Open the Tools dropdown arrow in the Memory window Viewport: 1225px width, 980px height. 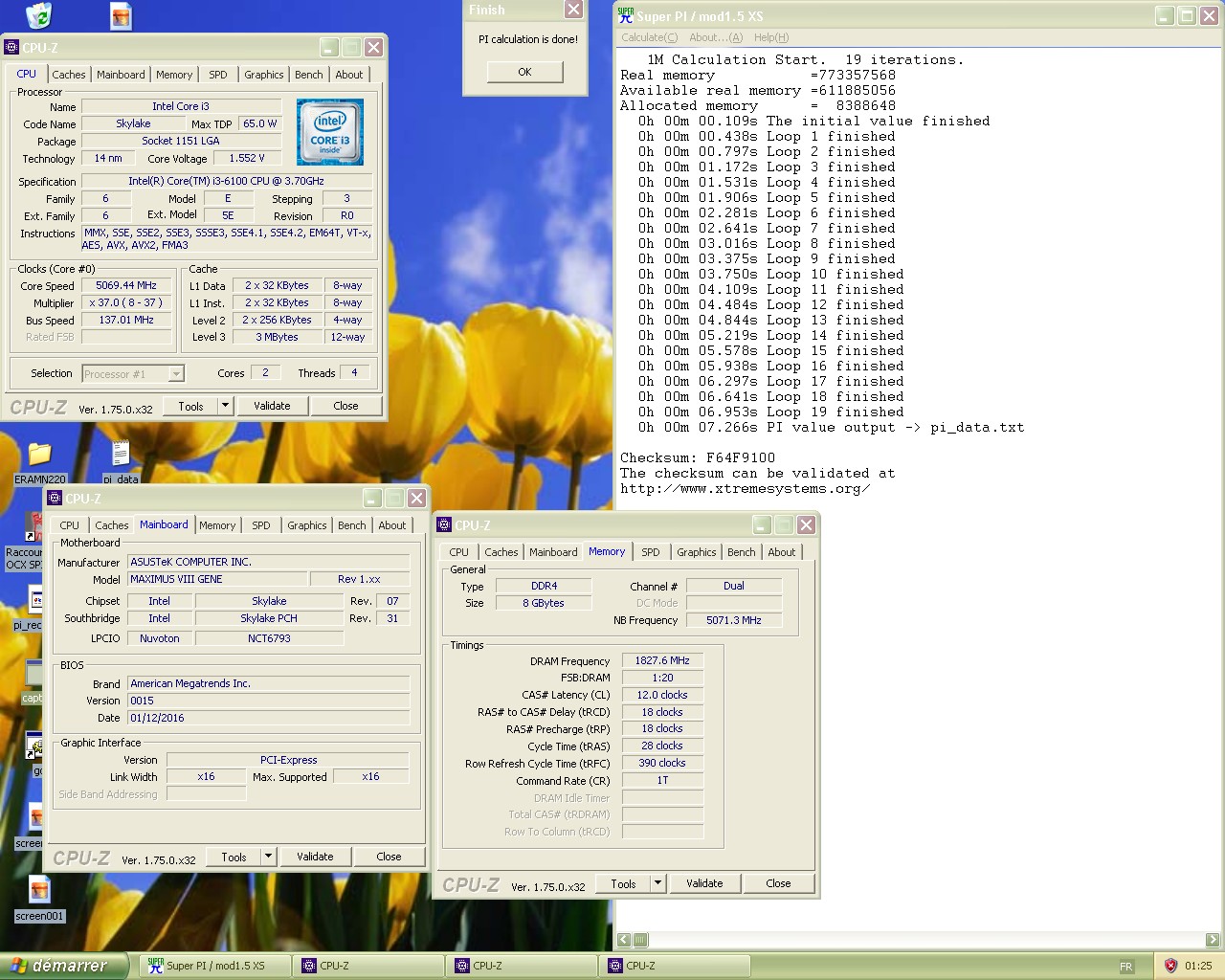click(x=658, y=883)
